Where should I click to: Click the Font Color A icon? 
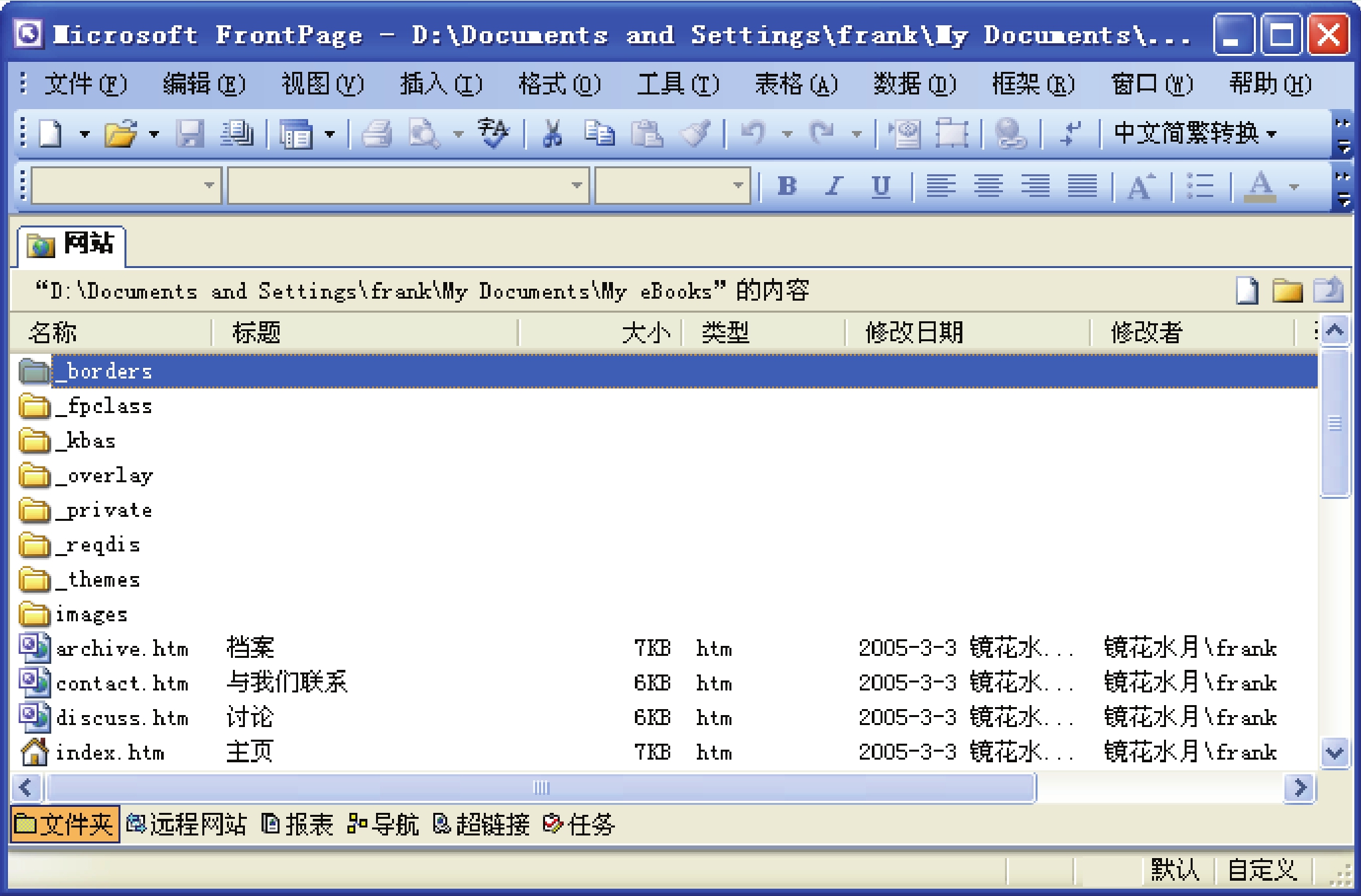[x=1260, y=186]
